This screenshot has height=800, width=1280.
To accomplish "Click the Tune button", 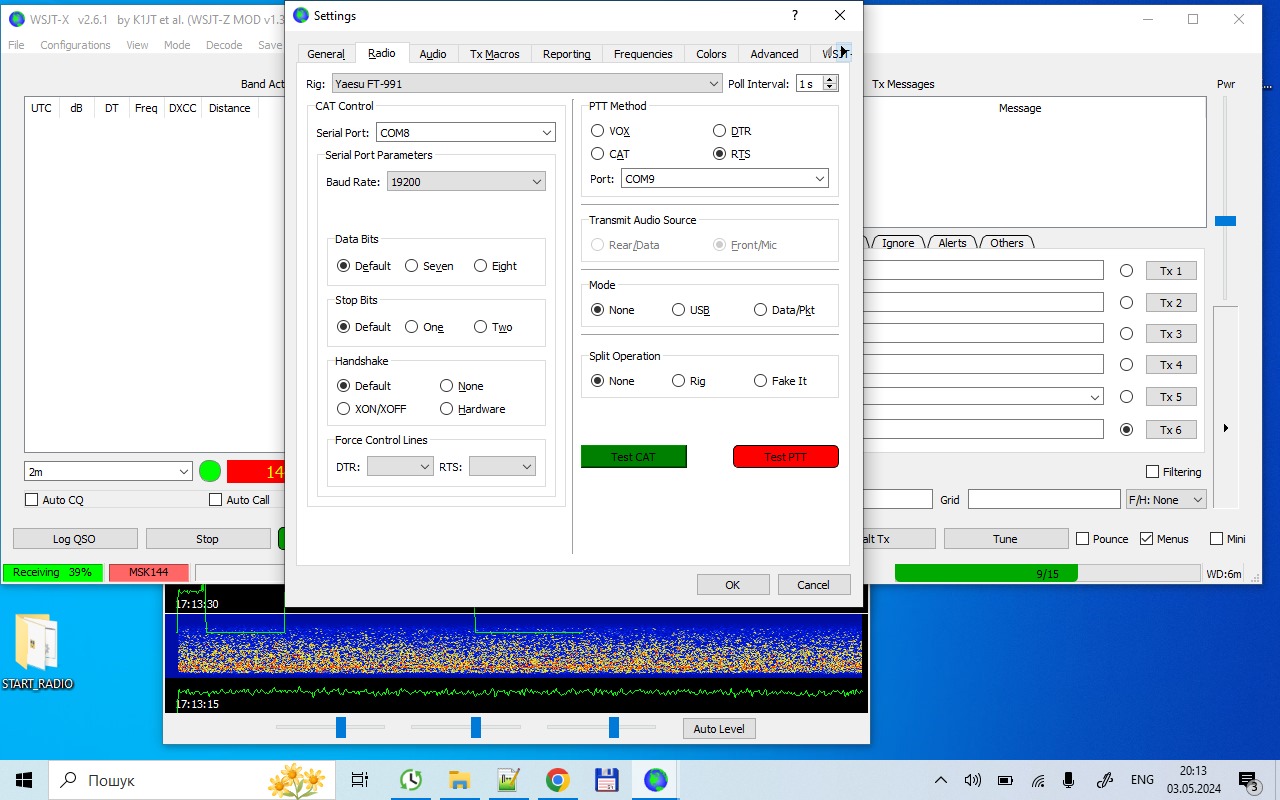I will coord(1005,539).
